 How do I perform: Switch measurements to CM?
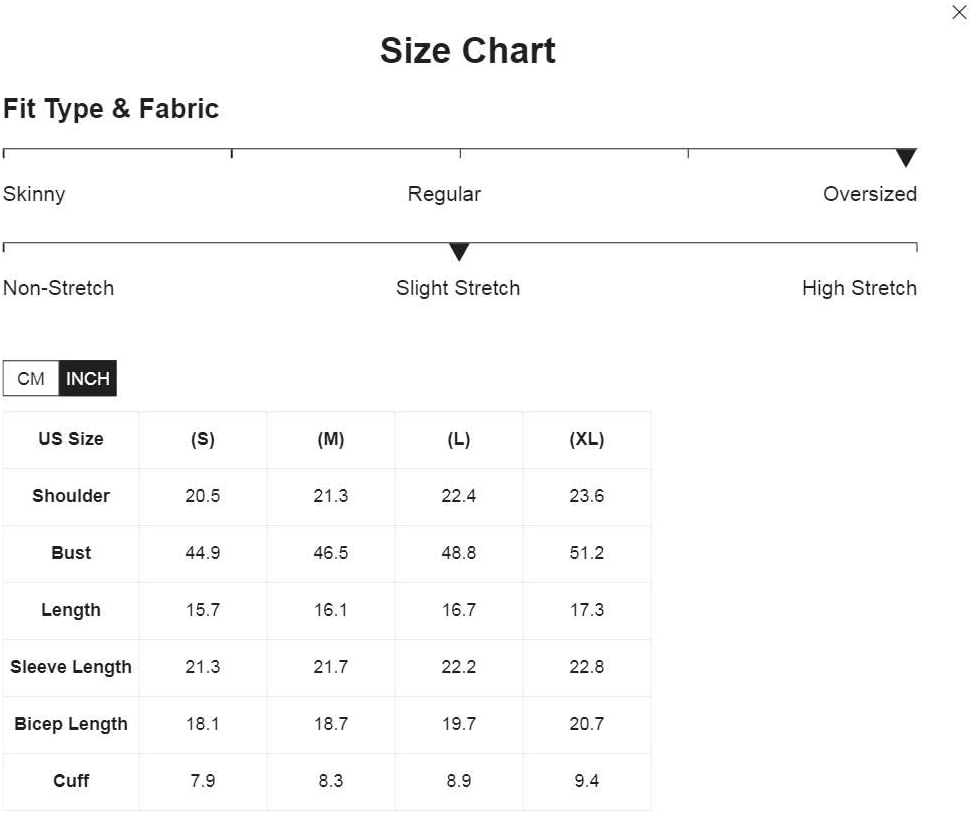[x=31, y=378]
